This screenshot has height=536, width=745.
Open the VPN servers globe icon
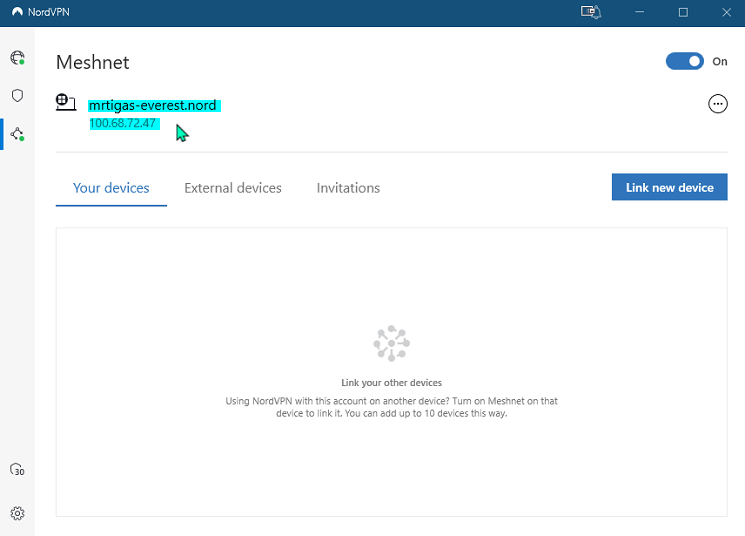(18, 57)
